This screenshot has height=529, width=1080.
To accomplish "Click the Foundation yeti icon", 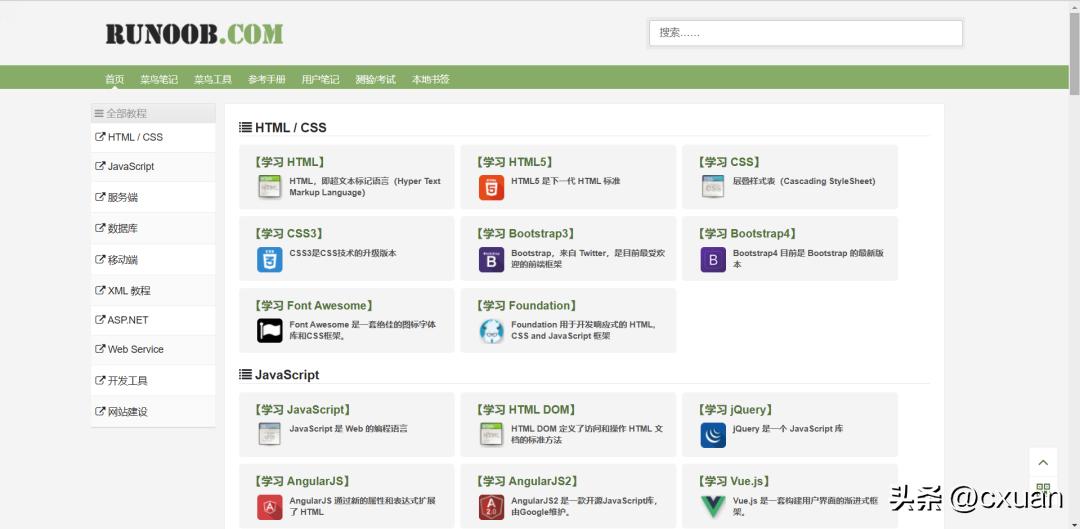I will click(x=491, y=331).
